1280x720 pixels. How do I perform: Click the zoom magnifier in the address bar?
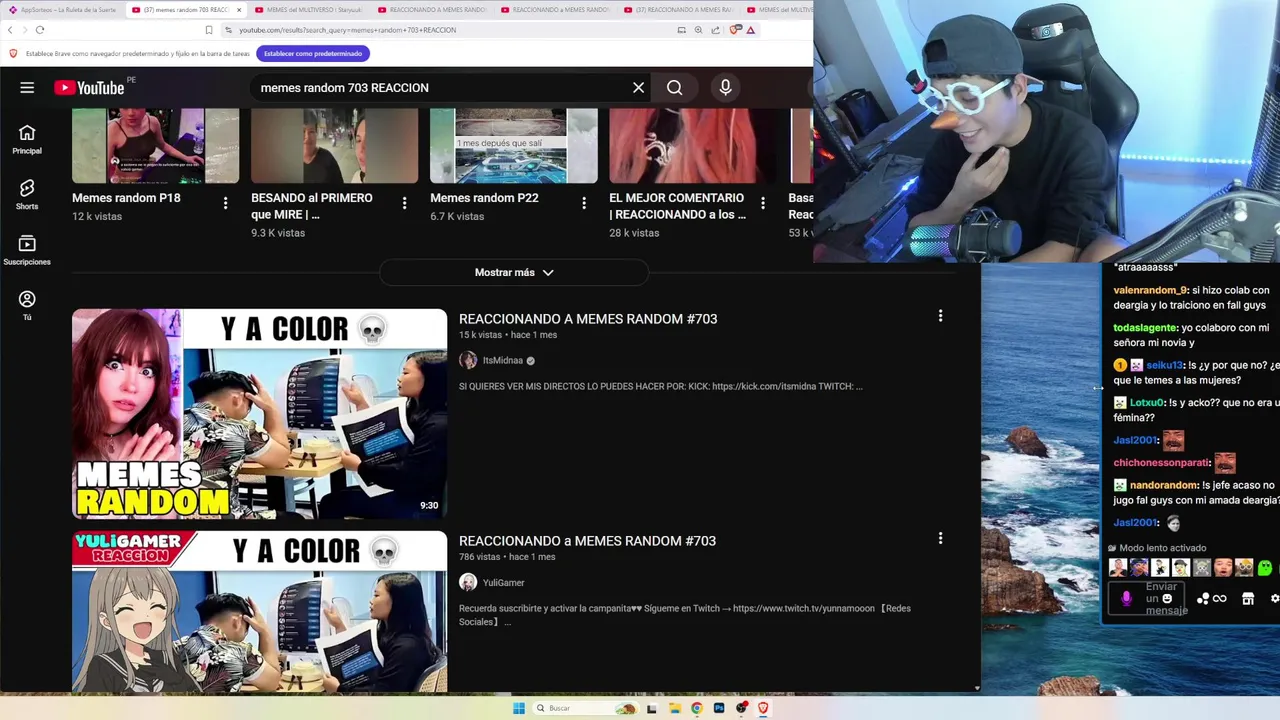pyautogui.click(x=700, y=30)
